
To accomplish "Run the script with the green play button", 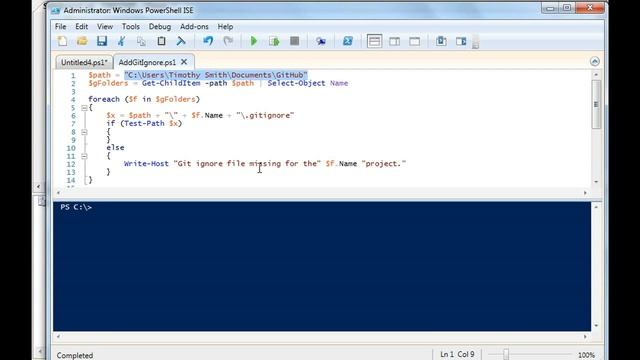I will 254,41.
